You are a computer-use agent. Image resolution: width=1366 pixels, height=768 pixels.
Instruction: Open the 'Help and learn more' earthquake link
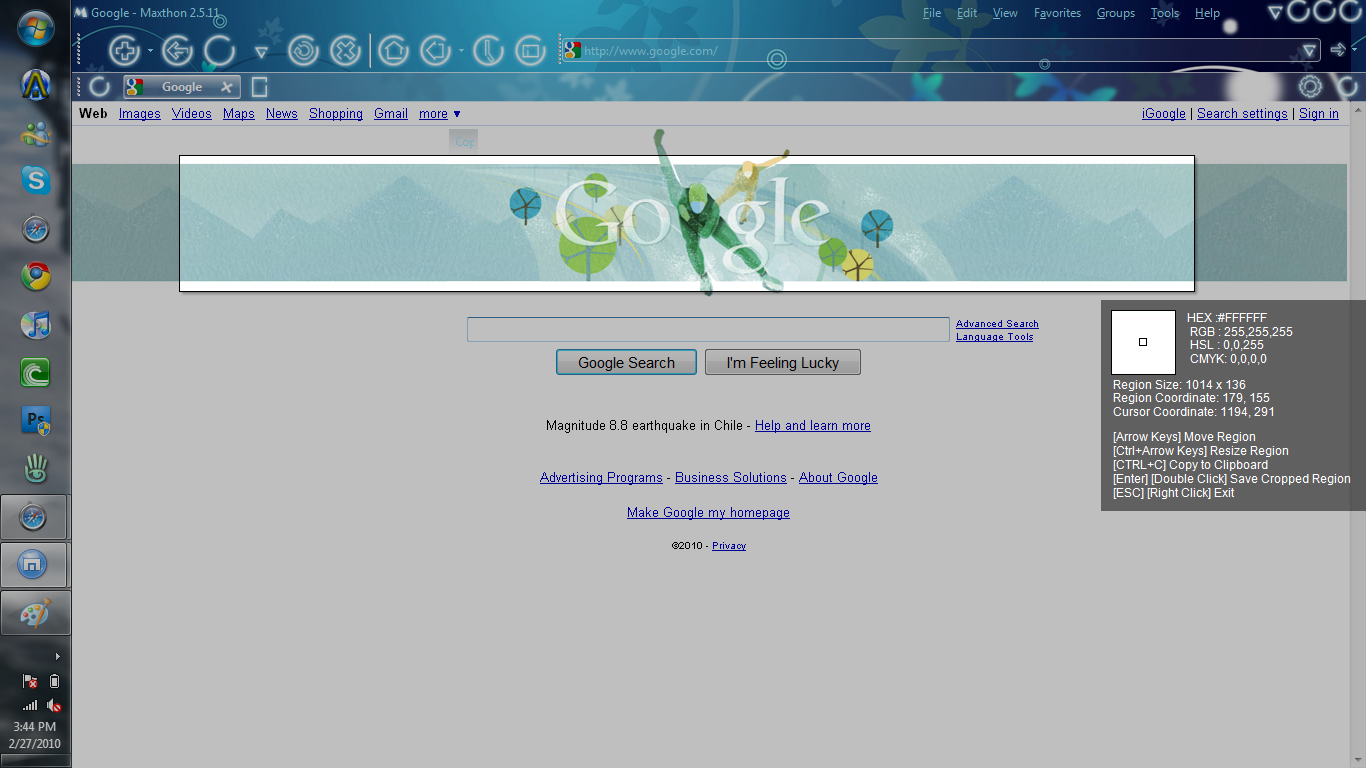812,425
